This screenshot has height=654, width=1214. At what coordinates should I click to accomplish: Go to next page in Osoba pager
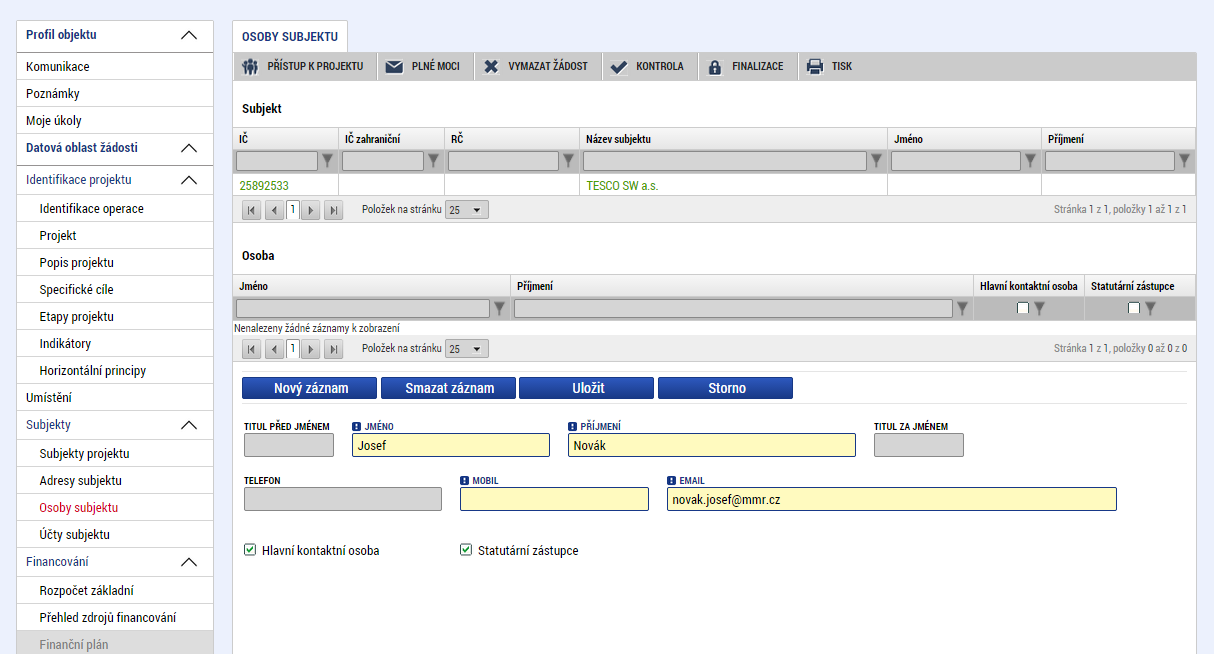[x=311, y=349]
